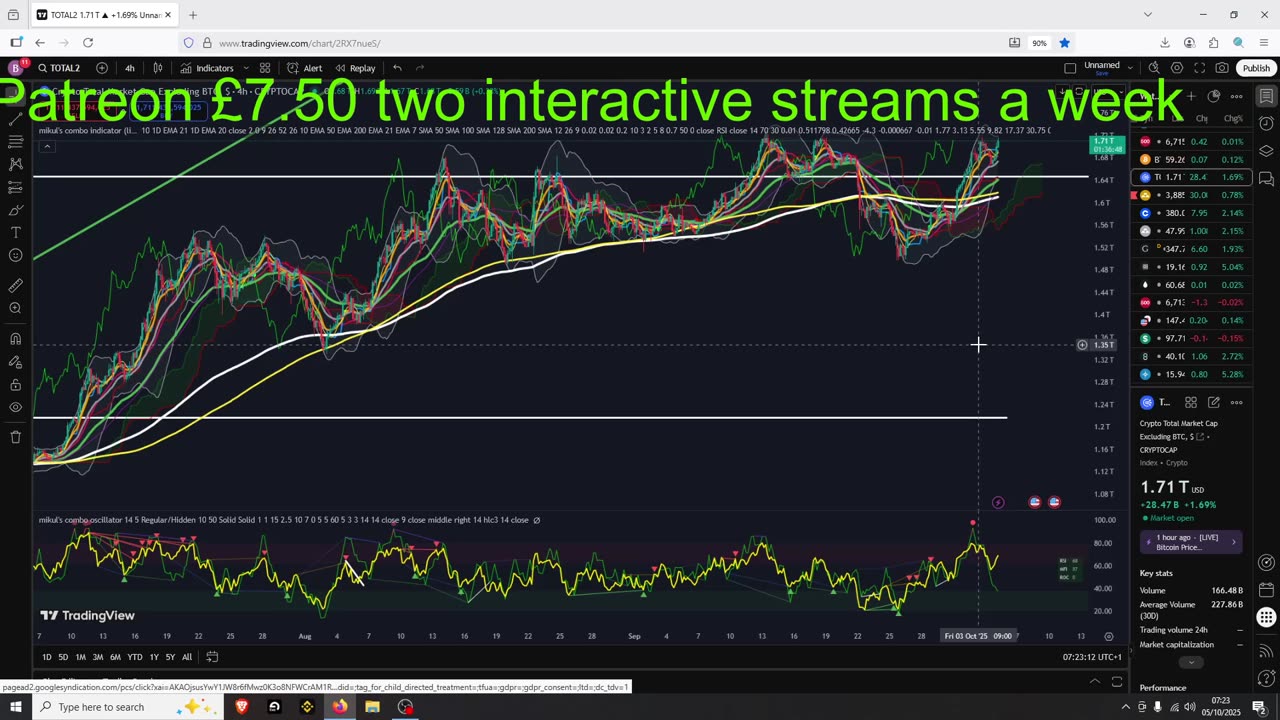The width and height of the screenshot is (1280, 720).
Task: Open the emoji icons drawing tool
Action: [15, 255]
